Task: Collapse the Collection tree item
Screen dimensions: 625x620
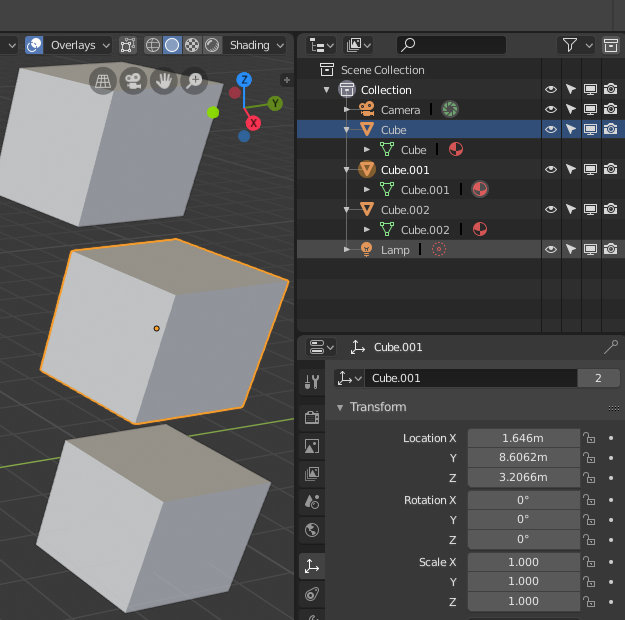Action: (326, 90)
